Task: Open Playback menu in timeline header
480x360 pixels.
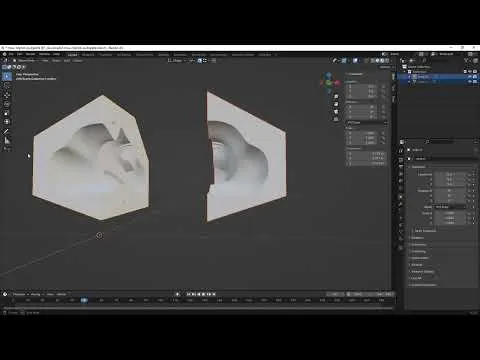Action: click(x=20, y=294)
